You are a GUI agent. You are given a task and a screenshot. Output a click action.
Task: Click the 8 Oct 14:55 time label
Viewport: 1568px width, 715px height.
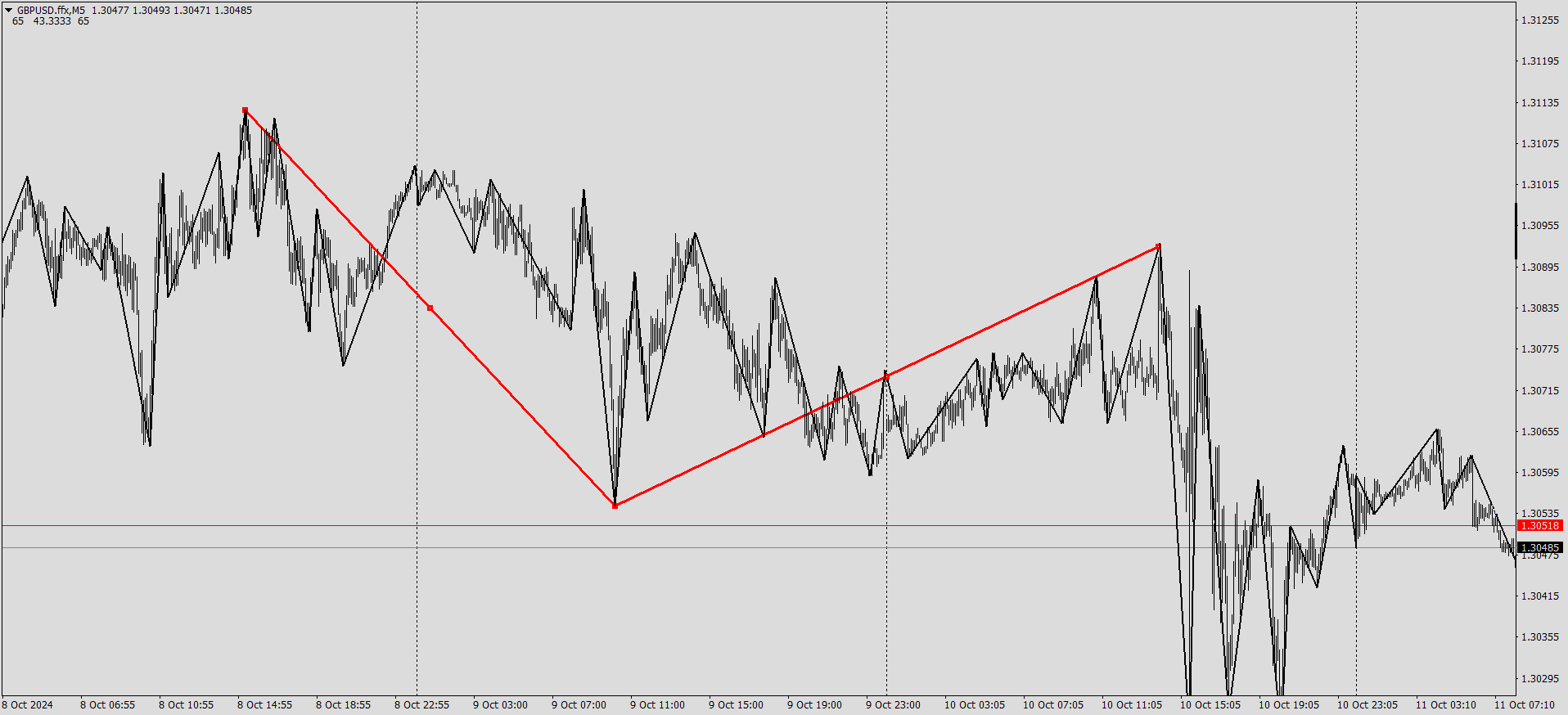tap(264, 704)
